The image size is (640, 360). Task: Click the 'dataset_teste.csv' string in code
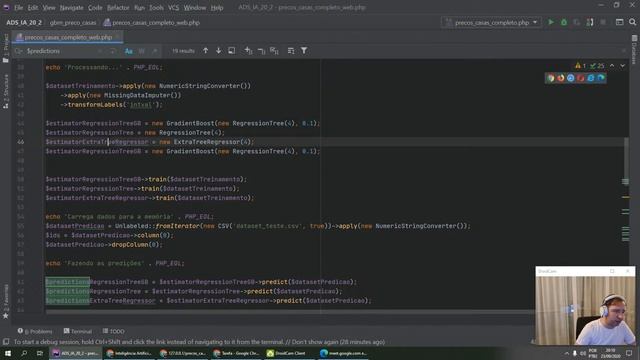click(x=268, y=226)
